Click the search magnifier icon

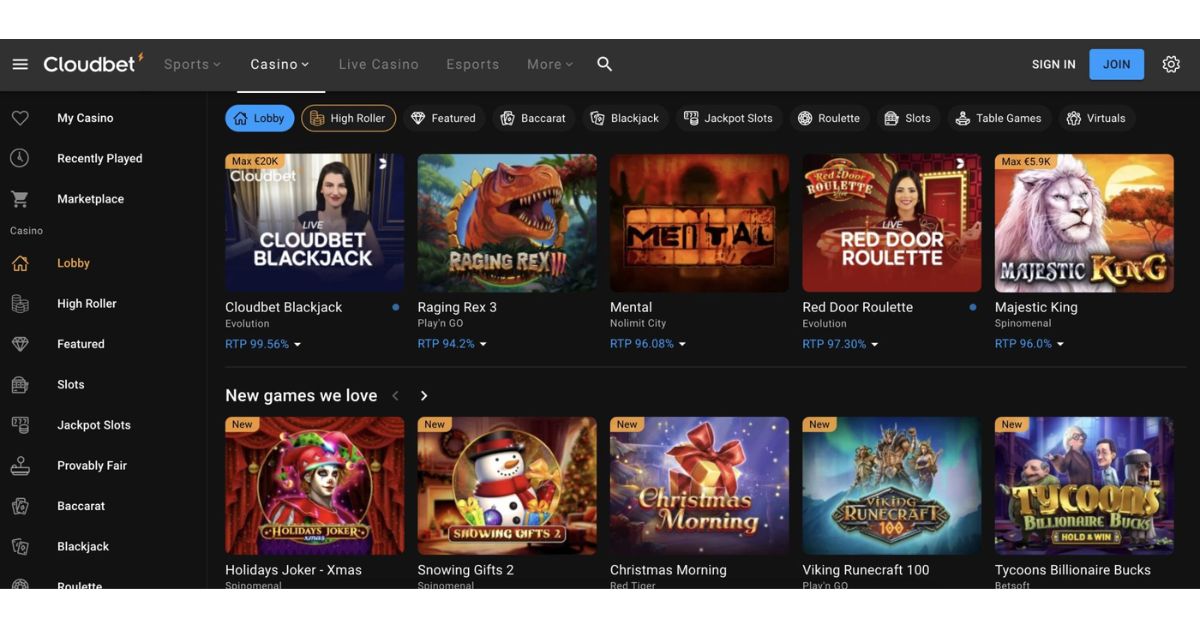604,64
